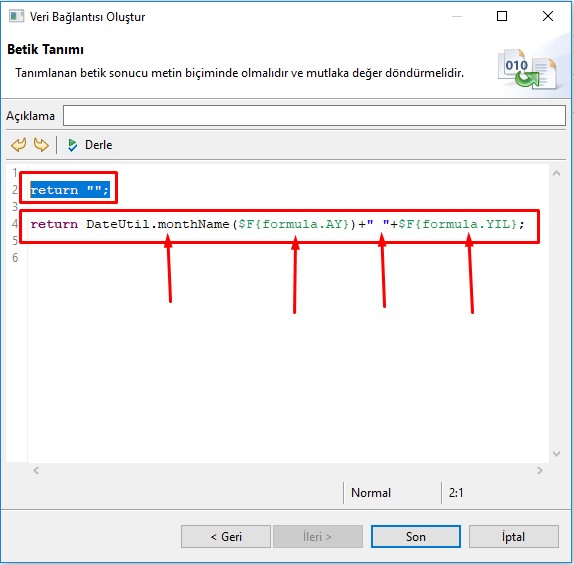574x565 pixels.
Task: Click the horizontal scroll left arrow
Action: tap(36, 471)
